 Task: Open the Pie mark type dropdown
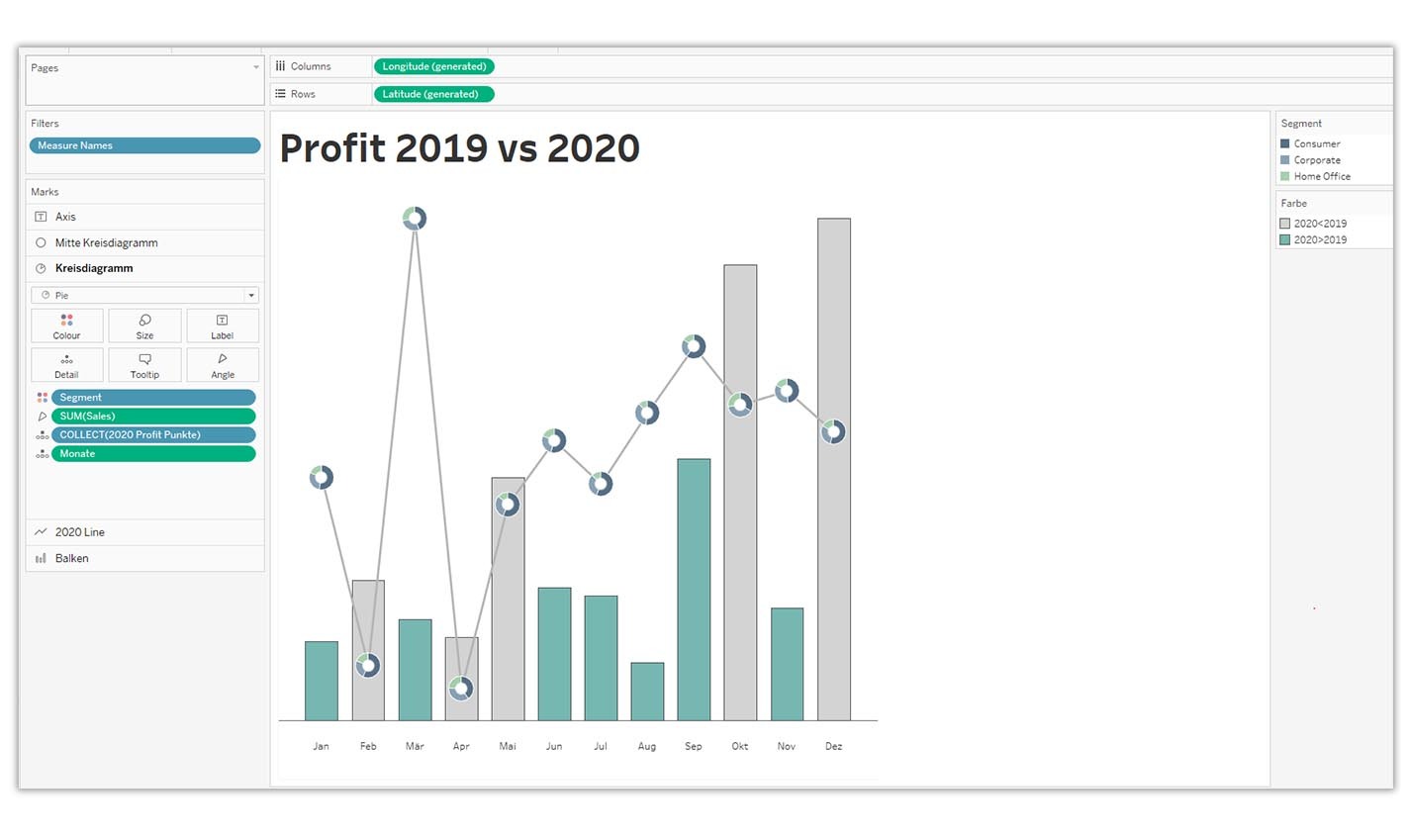(144, 295)
